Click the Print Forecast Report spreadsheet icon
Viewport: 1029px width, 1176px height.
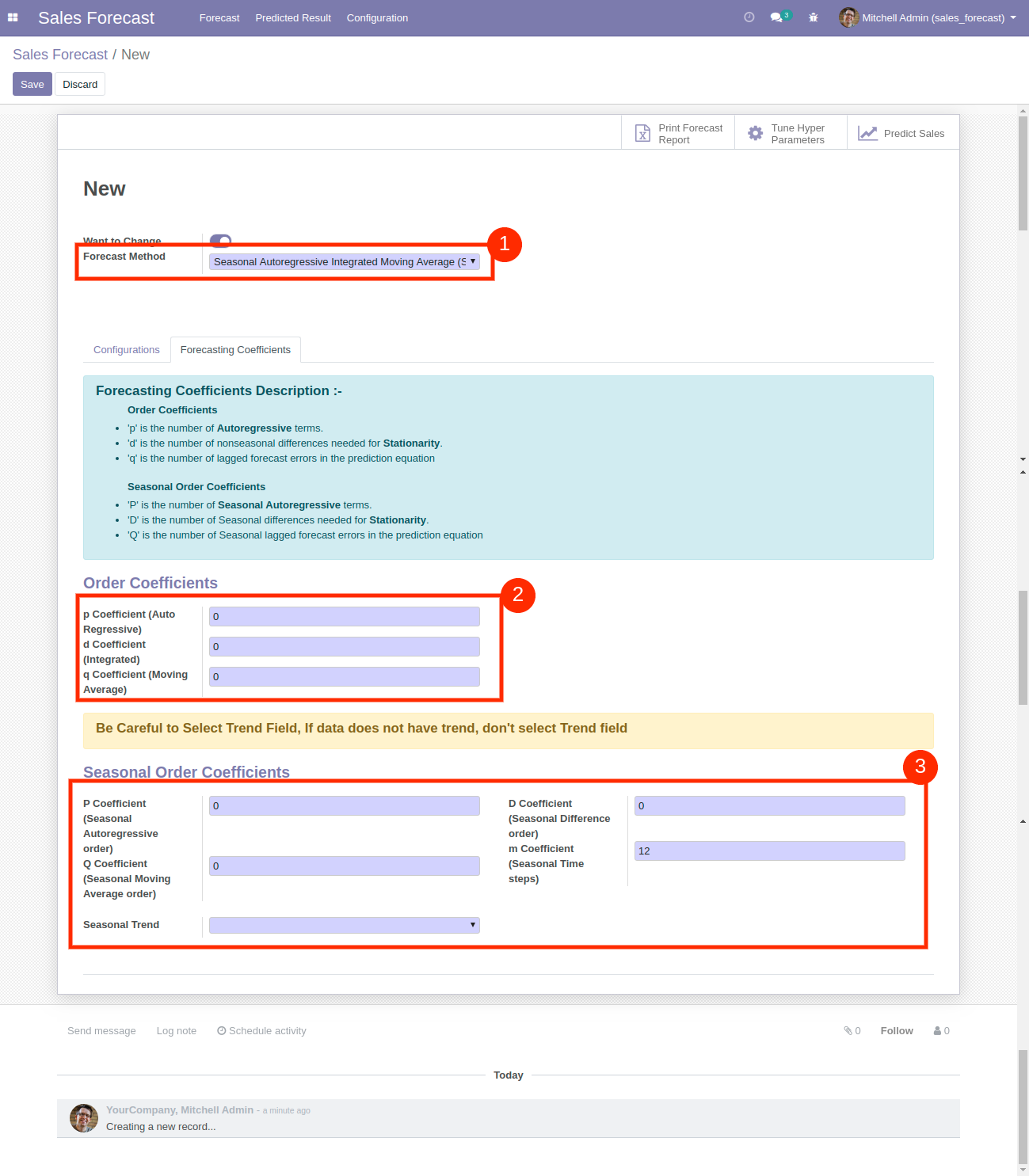642,134
